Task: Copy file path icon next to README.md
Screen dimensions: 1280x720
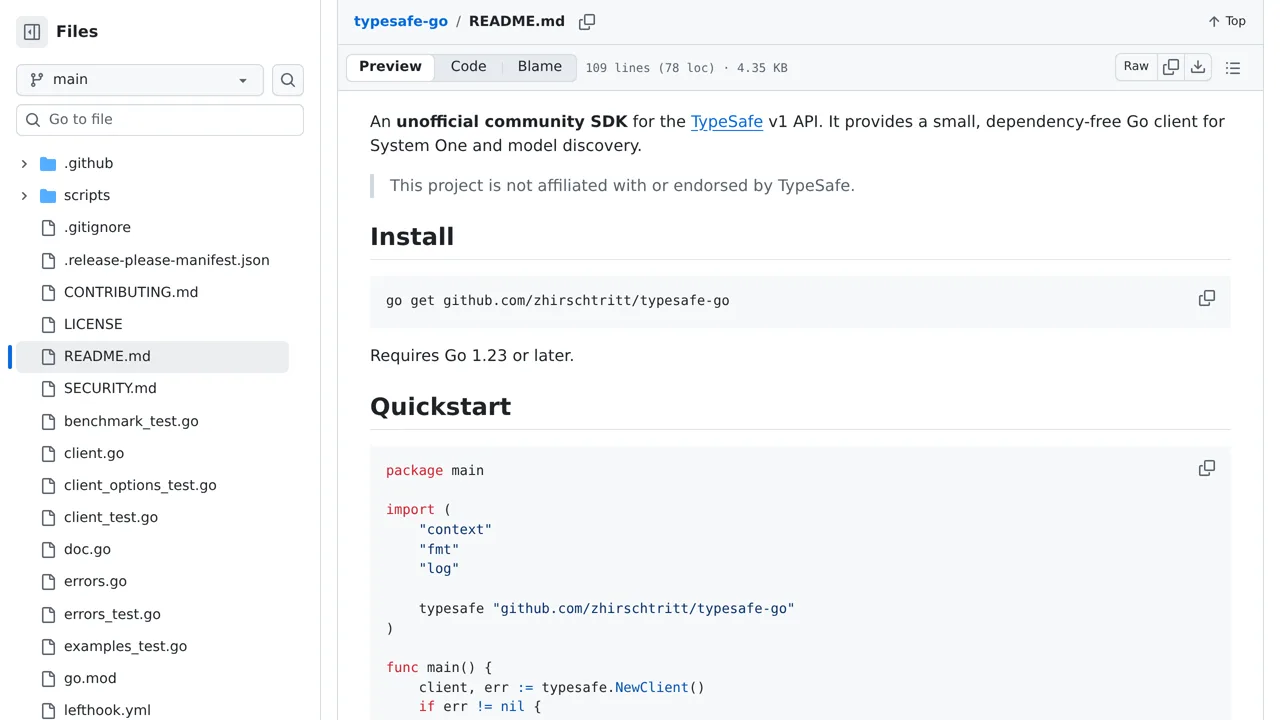Action: (x=587, y=22)
